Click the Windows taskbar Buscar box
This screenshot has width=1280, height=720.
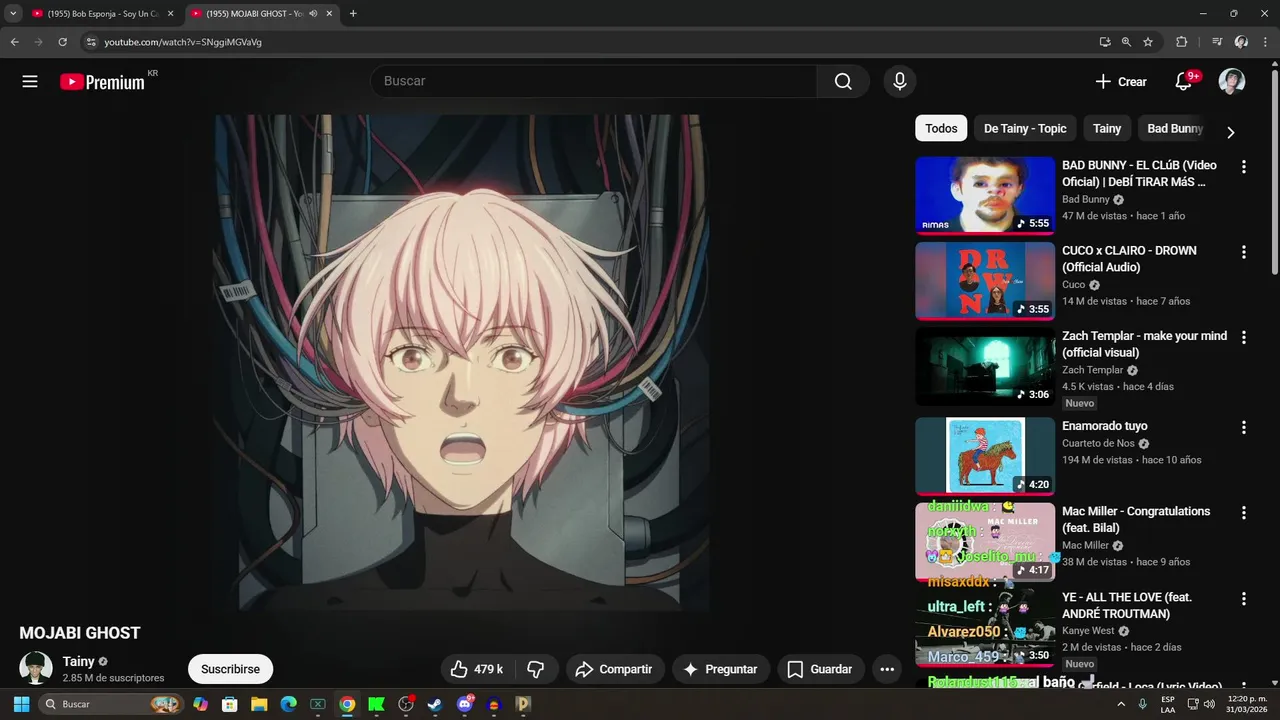pyautogui.click(x=112, y=704)
